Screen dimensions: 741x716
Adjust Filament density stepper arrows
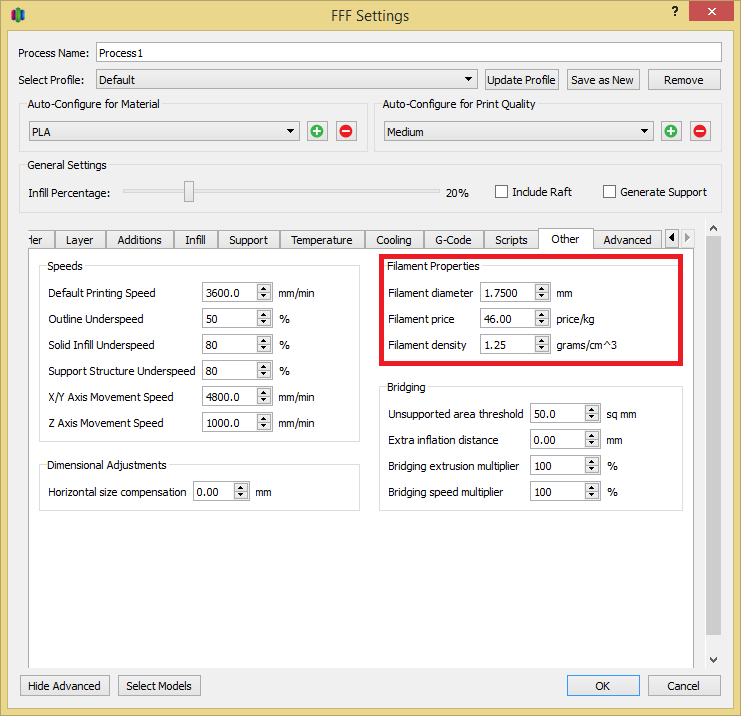[x=542, y=345]
